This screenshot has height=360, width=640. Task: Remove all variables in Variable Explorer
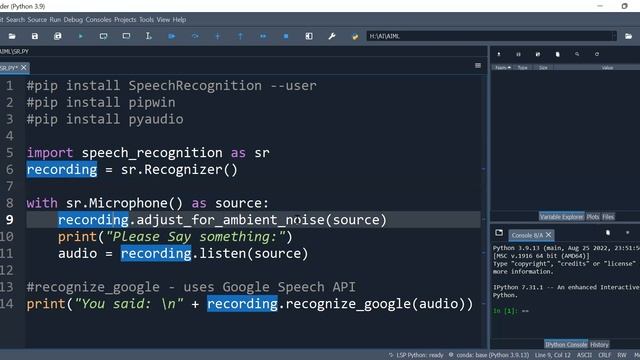tap(558, 54)
